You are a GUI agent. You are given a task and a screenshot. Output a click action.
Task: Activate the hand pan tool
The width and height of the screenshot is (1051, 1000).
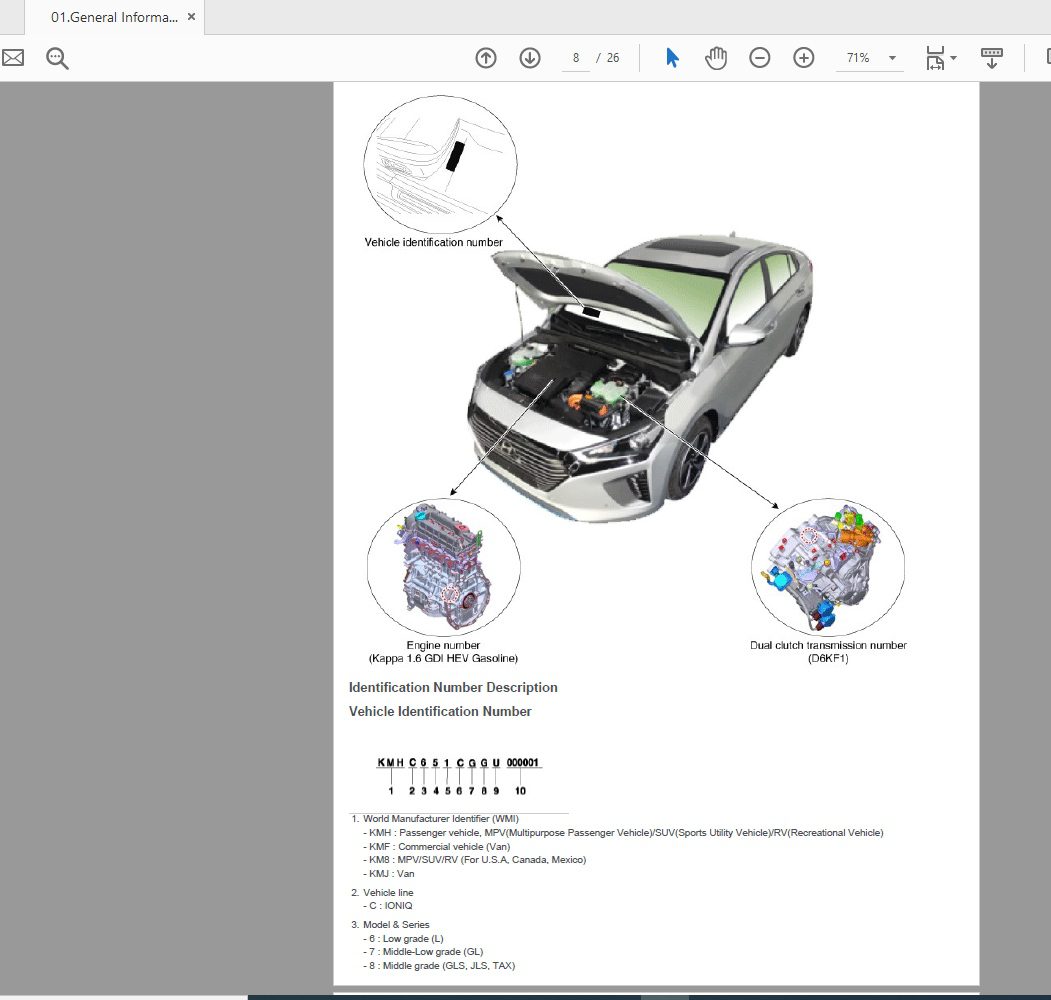point(716,58)
